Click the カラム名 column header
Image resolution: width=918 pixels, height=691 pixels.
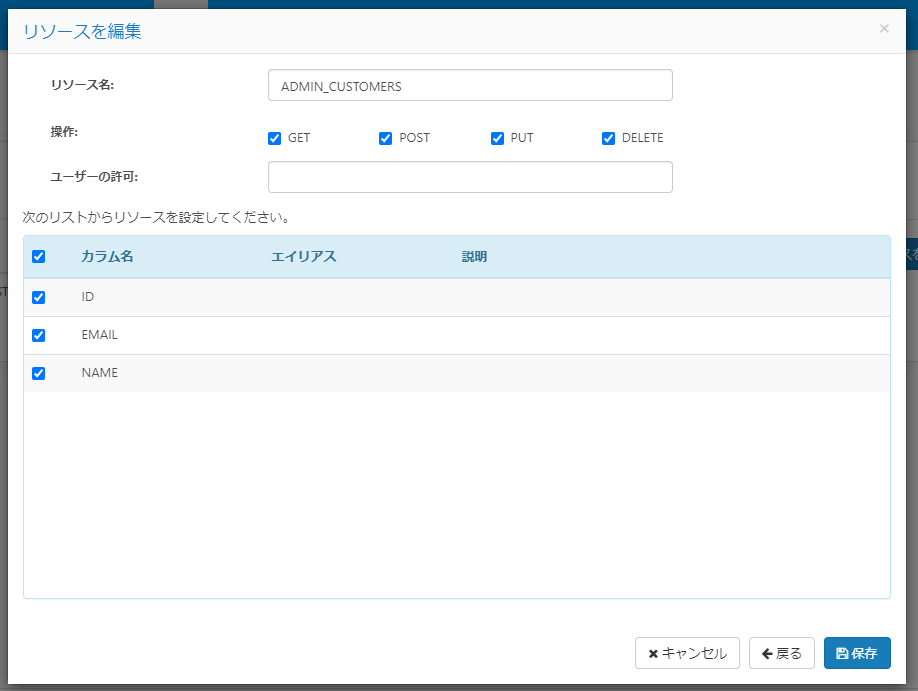107,257
